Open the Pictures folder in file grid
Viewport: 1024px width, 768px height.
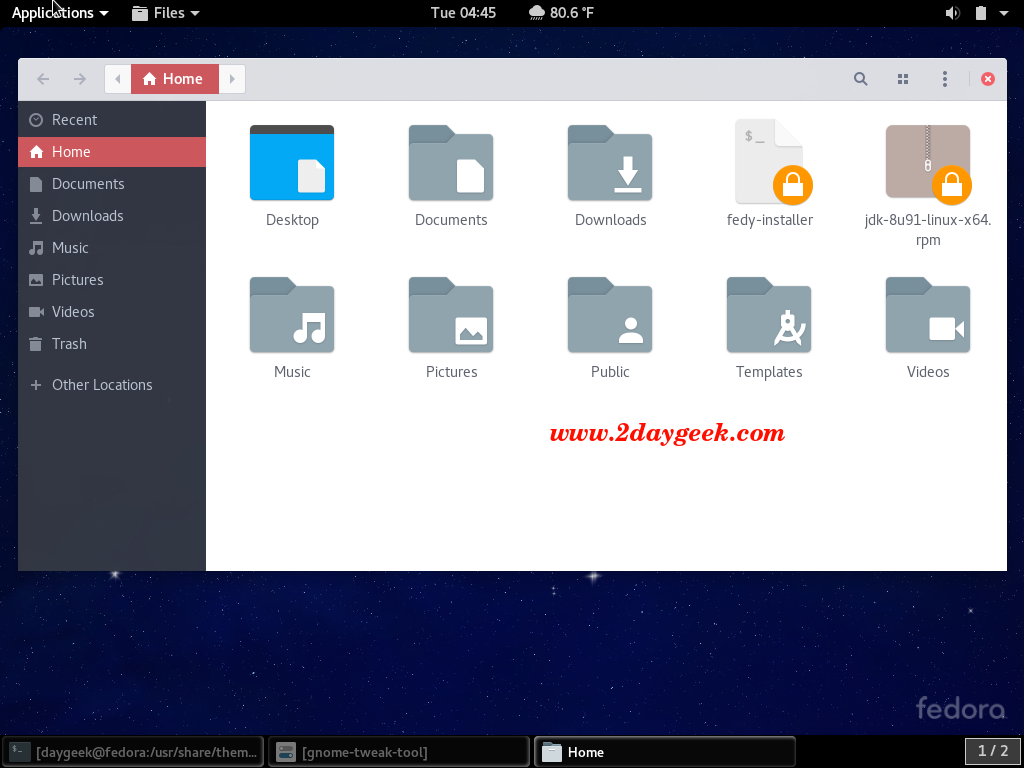tap(451, 315)
